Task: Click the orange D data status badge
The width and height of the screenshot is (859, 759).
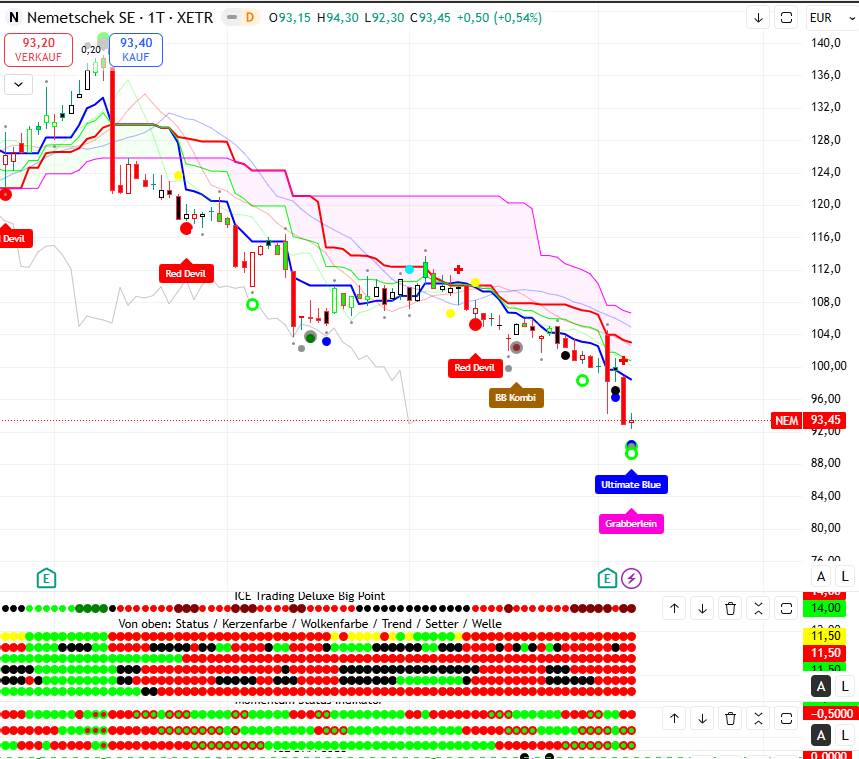Action: pyautogui.click(x=249, y=17)
